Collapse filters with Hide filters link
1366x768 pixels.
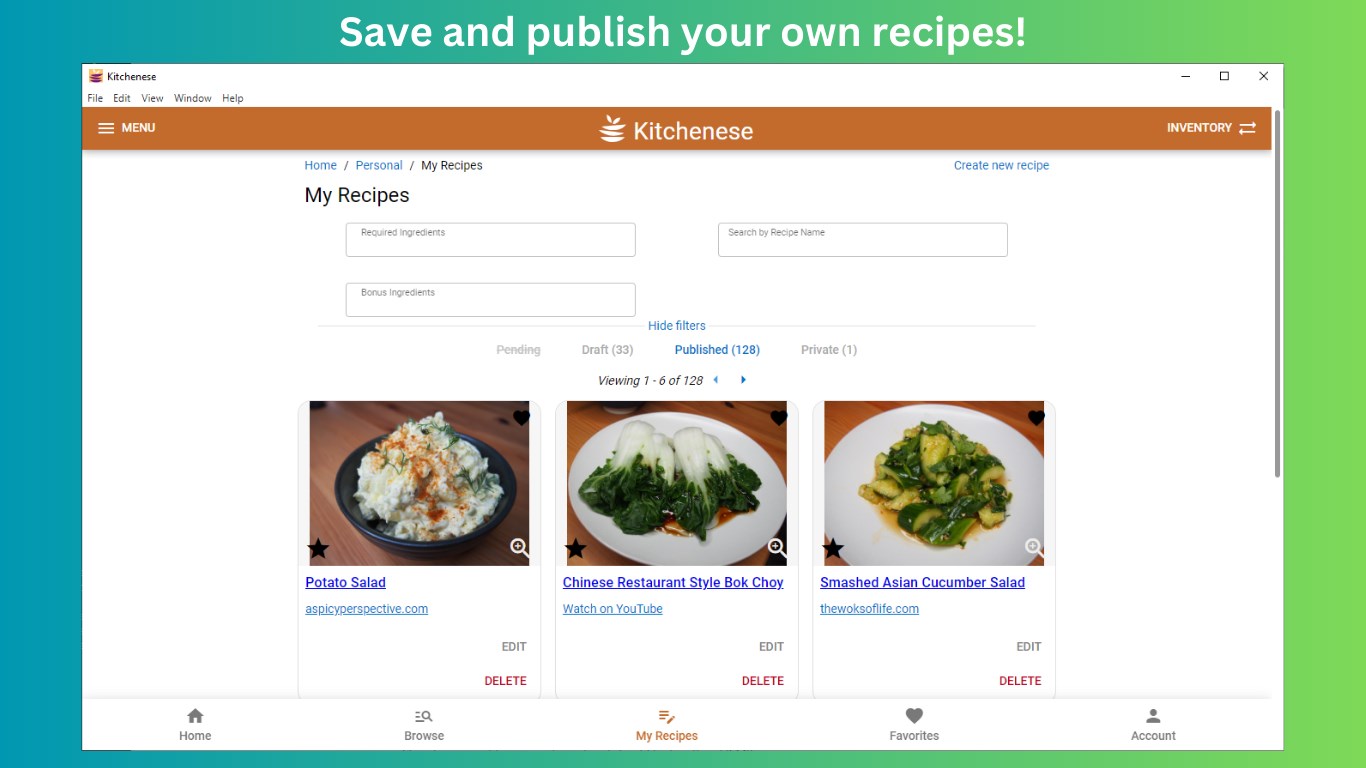pos(677,326)
